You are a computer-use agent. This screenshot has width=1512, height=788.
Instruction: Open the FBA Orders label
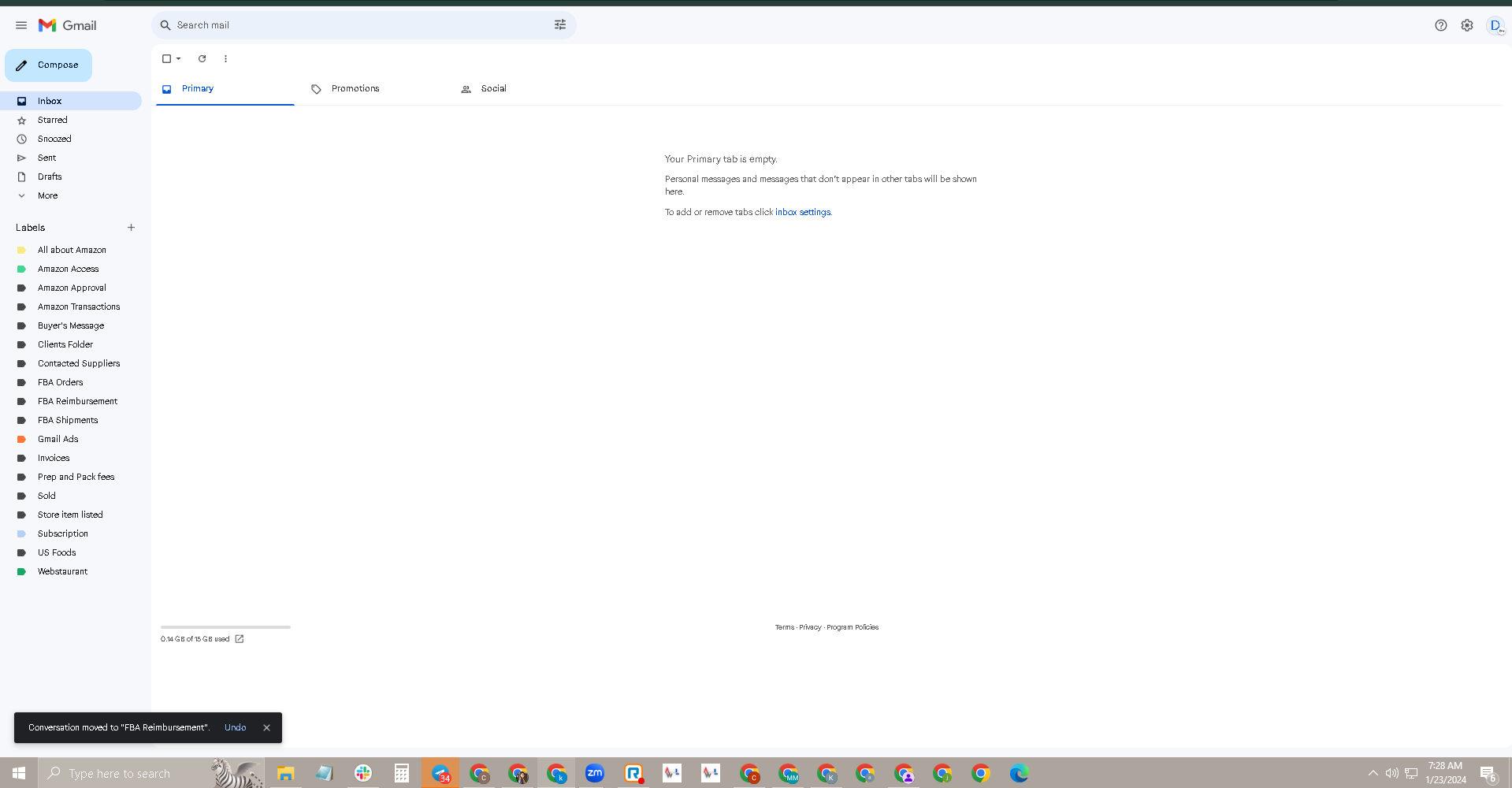click(x=71, y=382)
